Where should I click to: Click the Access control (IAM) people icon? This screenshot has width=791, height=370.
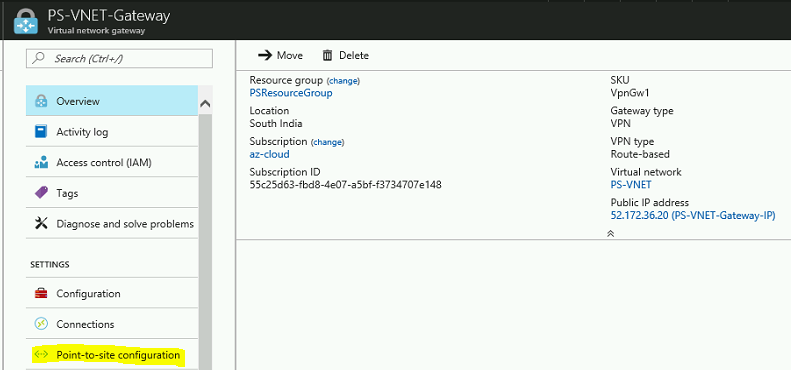point(41,163)
